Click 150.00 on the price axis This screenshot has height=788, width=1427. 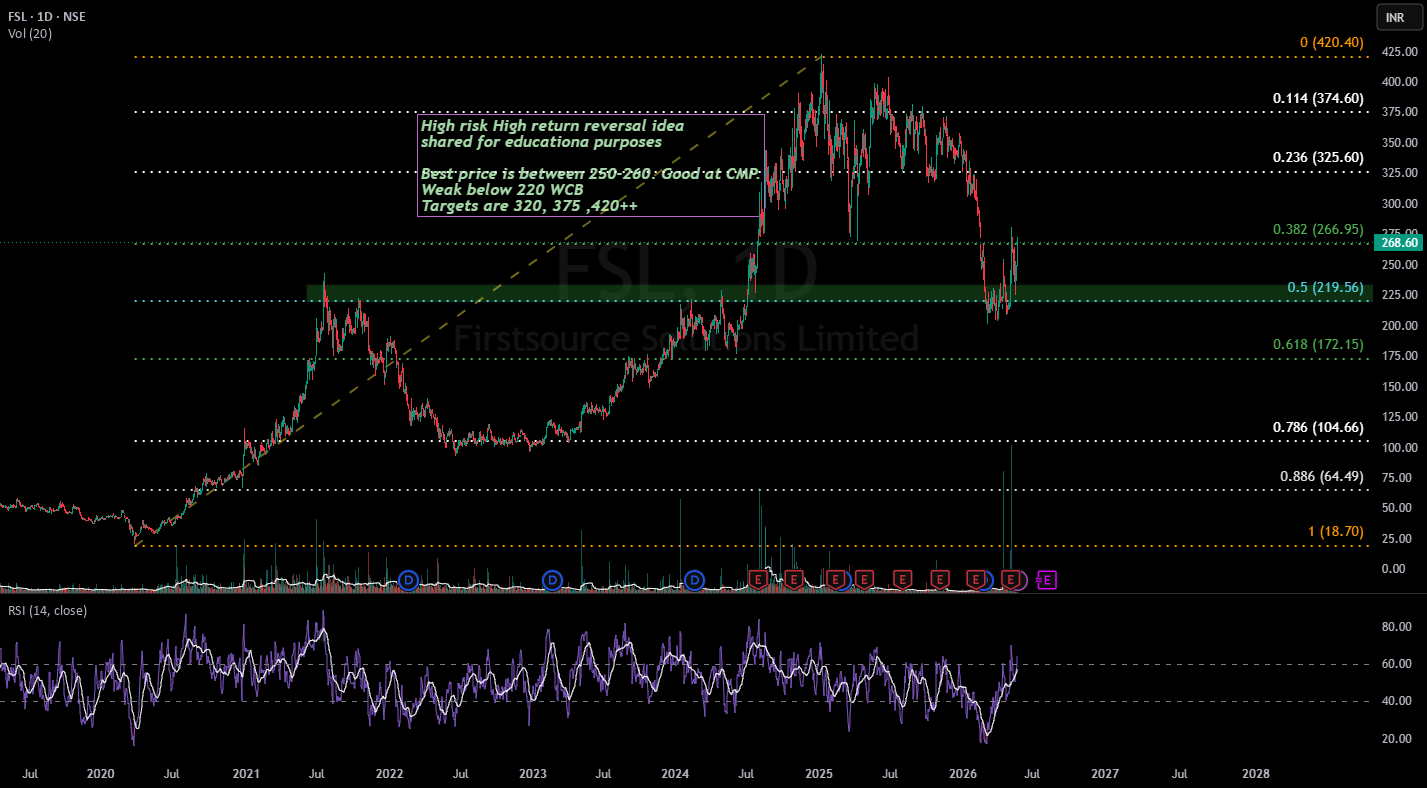[x=1398, y=387]
